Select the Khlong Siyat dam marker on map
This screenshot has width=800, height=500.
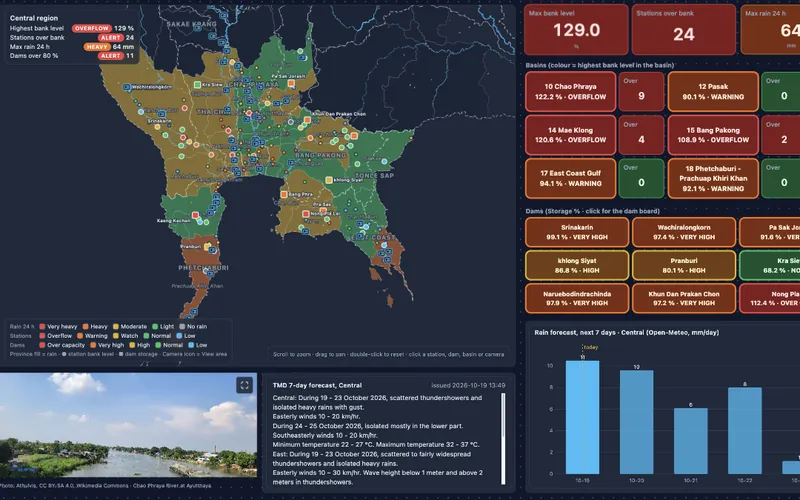coord(329,180)
